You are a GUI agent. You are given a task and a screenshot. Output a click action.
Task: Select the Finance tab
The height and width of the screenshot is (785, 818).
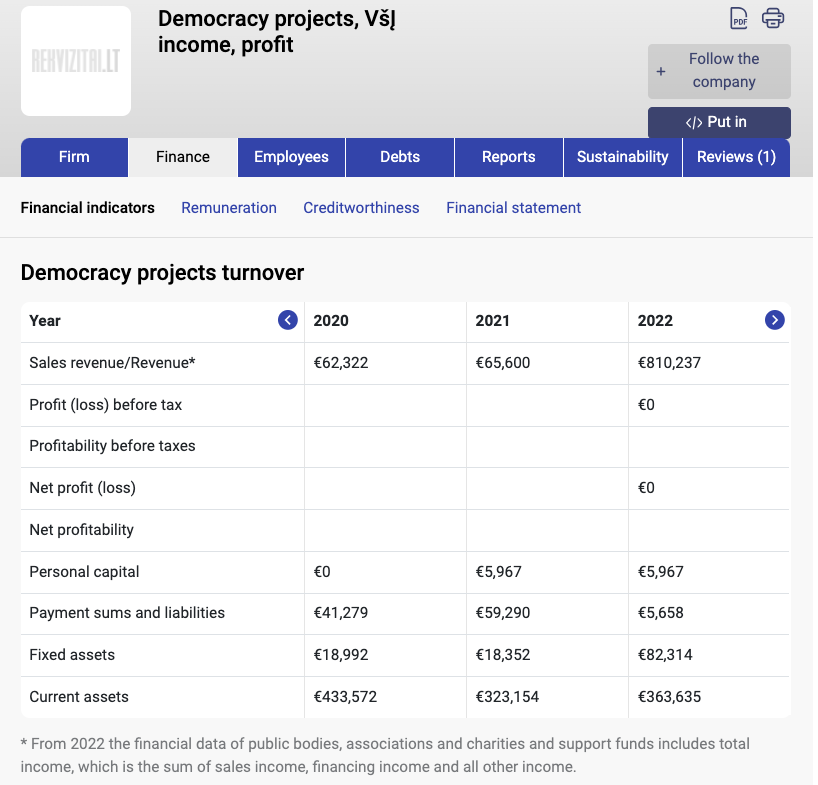coord(183,157)
